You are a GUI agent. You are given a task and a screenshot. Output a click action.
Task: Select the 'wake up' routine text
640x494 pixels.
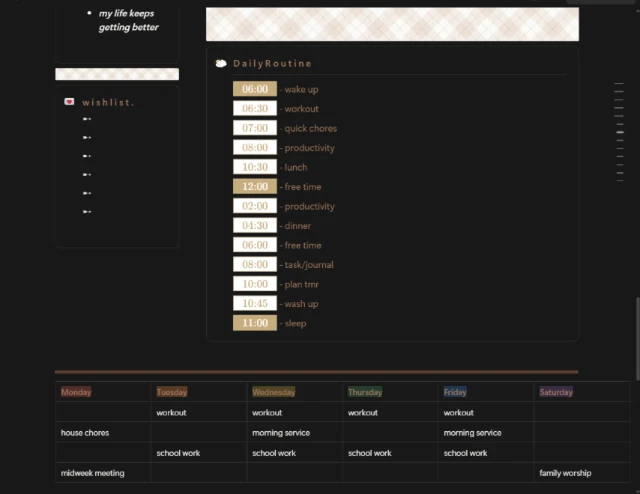(x=301, y=89)
